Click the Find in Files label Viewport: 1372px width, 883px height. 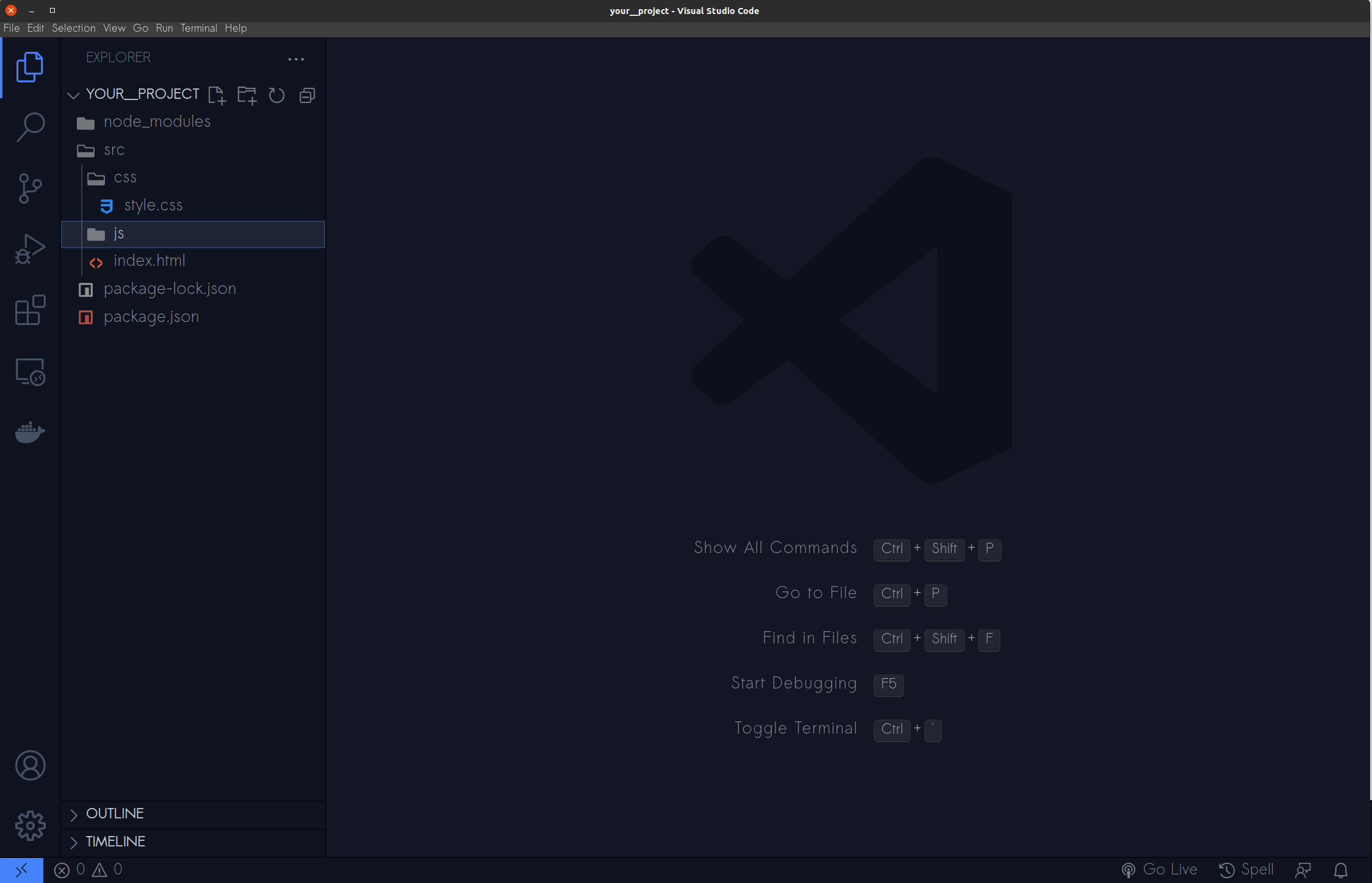[x=810, y=638]
